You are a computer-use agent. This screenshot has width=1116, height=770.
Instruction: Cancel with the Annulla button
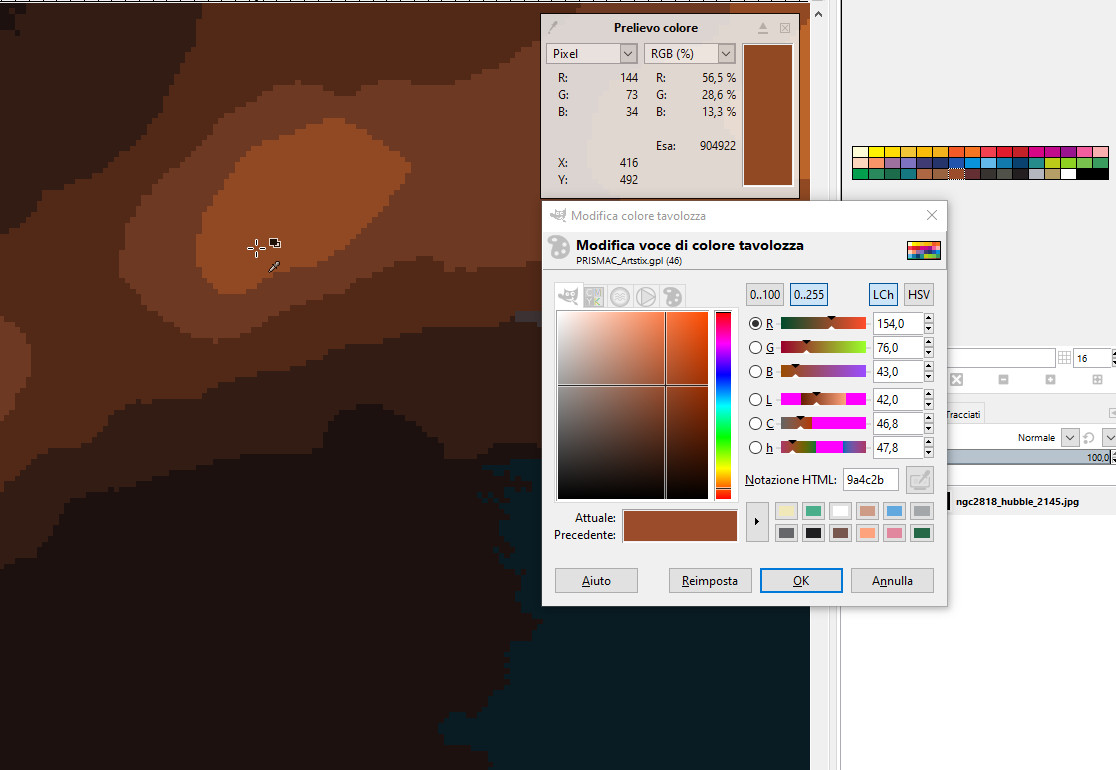(892, 581)
